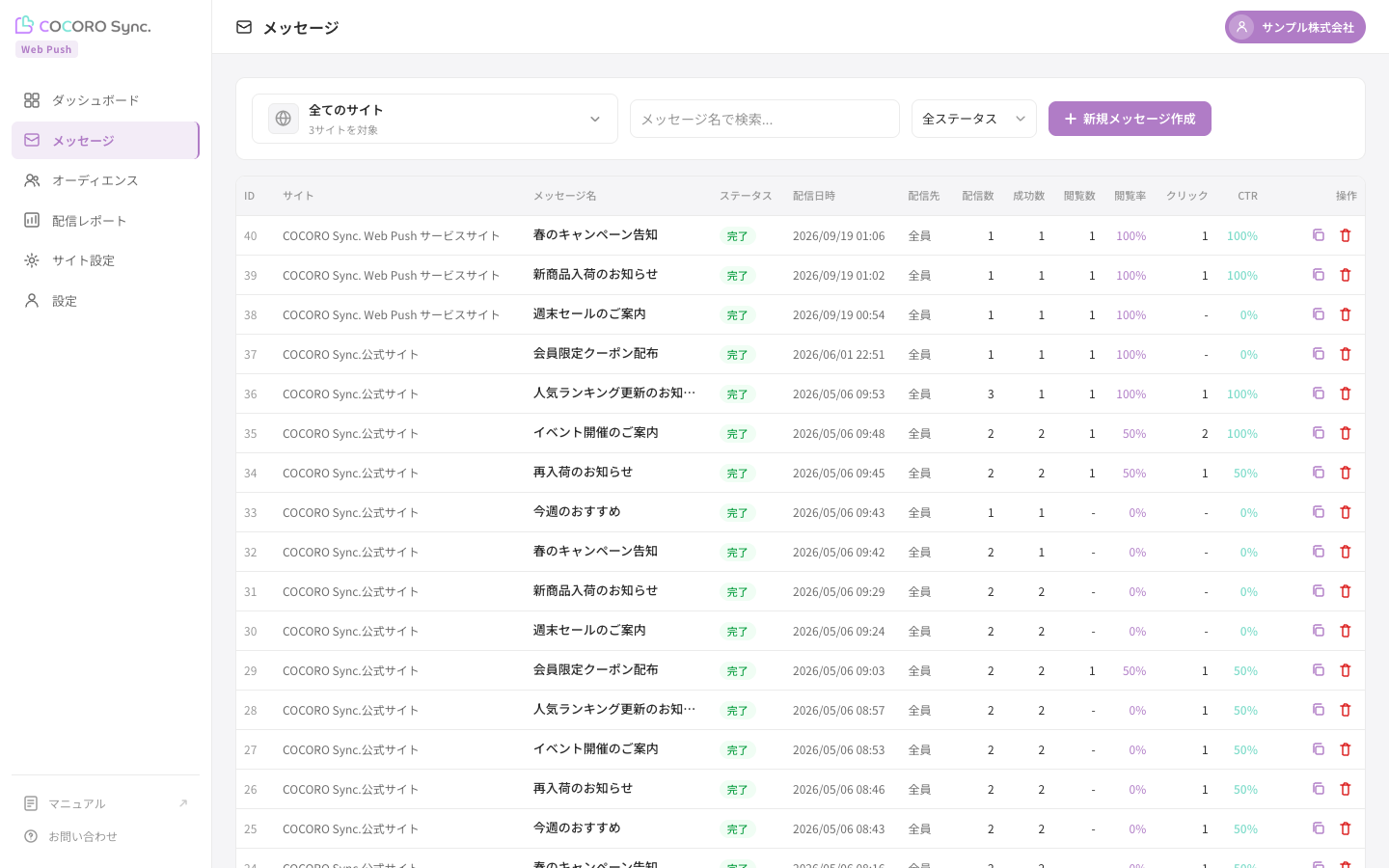Duplicate message ID 34
Viewport: 1389px width, 868px height.
(x=1319, y=473)
